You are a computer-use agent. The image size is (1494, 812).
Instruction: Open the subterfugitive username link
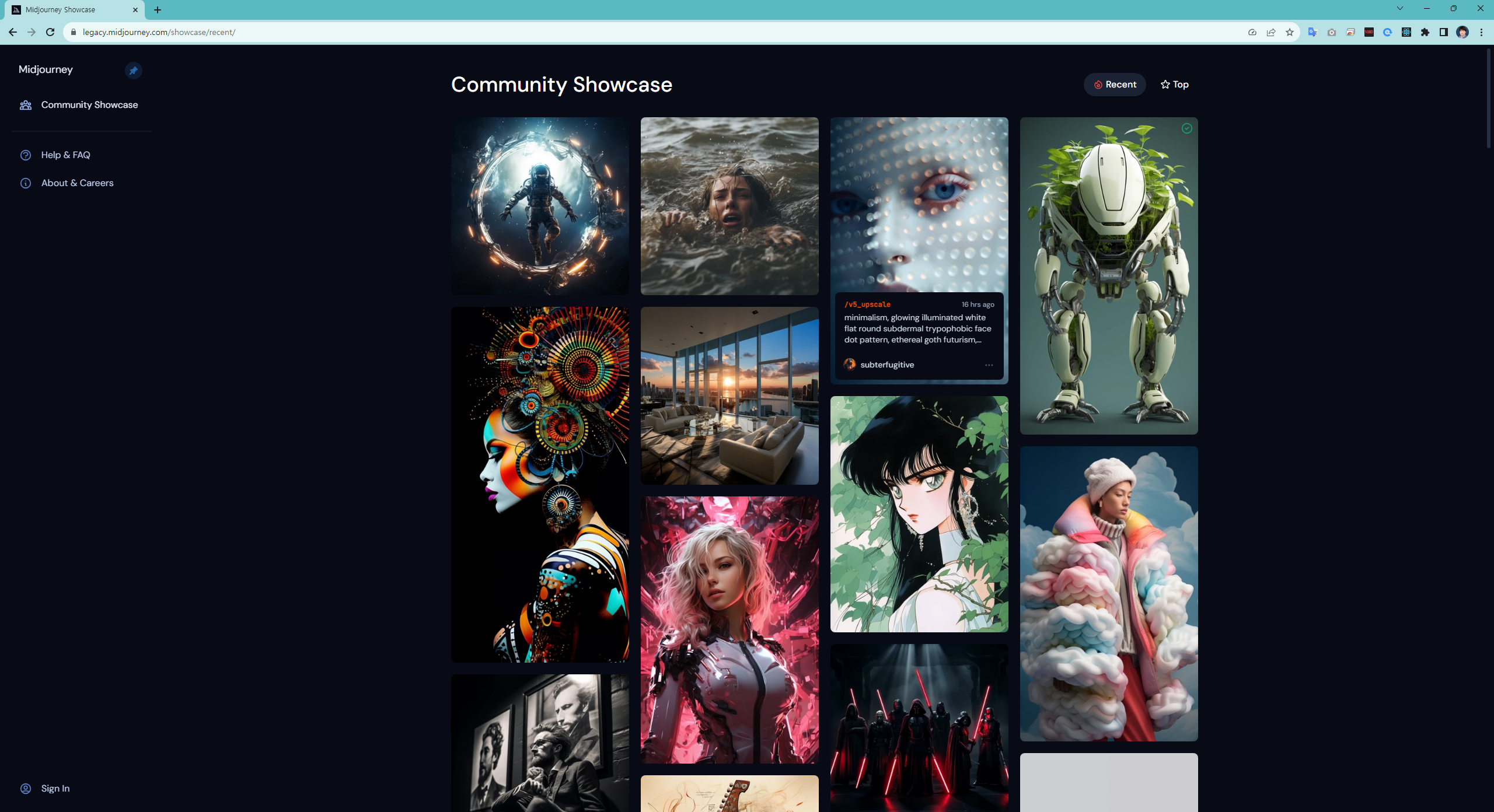point(887,365)
